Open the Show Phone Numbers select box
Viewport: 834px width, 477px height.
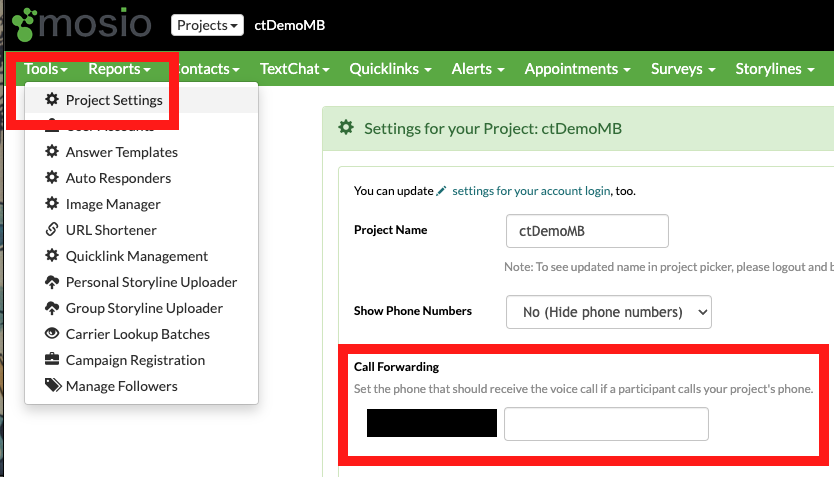click(608, 312)
